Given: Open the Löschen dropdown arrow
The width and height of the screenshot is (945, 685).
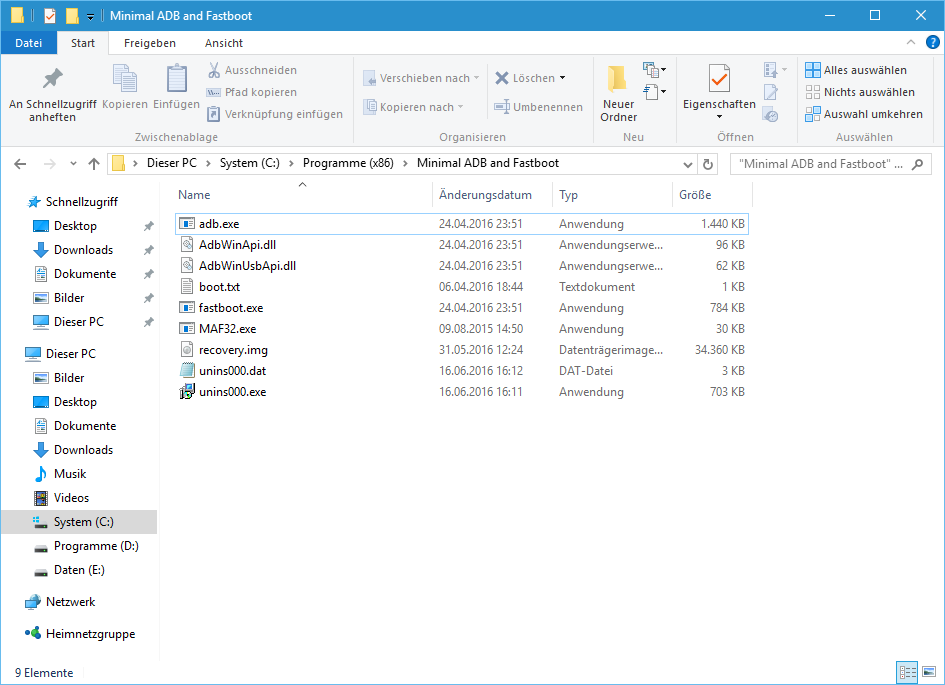Looking at the screenshot, I should (562, 78).
